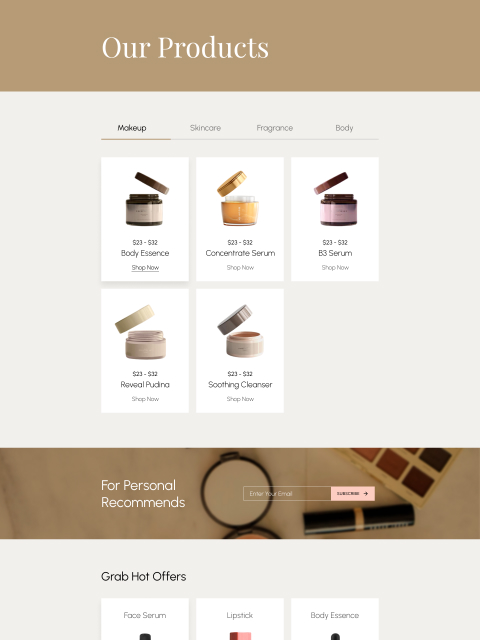Screen dimensions: 480x640
Task: Click the Body Essence product title
Action: point(145,253)
